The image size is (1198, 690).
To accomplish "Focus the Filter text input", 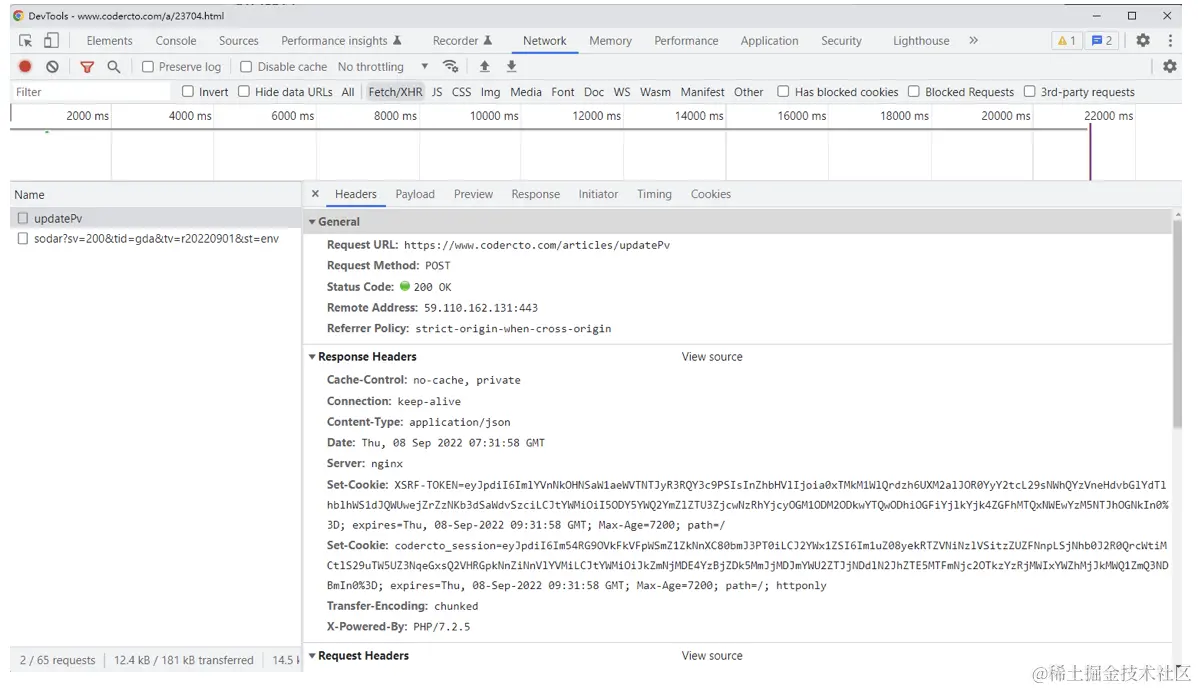I will [91, 92].
